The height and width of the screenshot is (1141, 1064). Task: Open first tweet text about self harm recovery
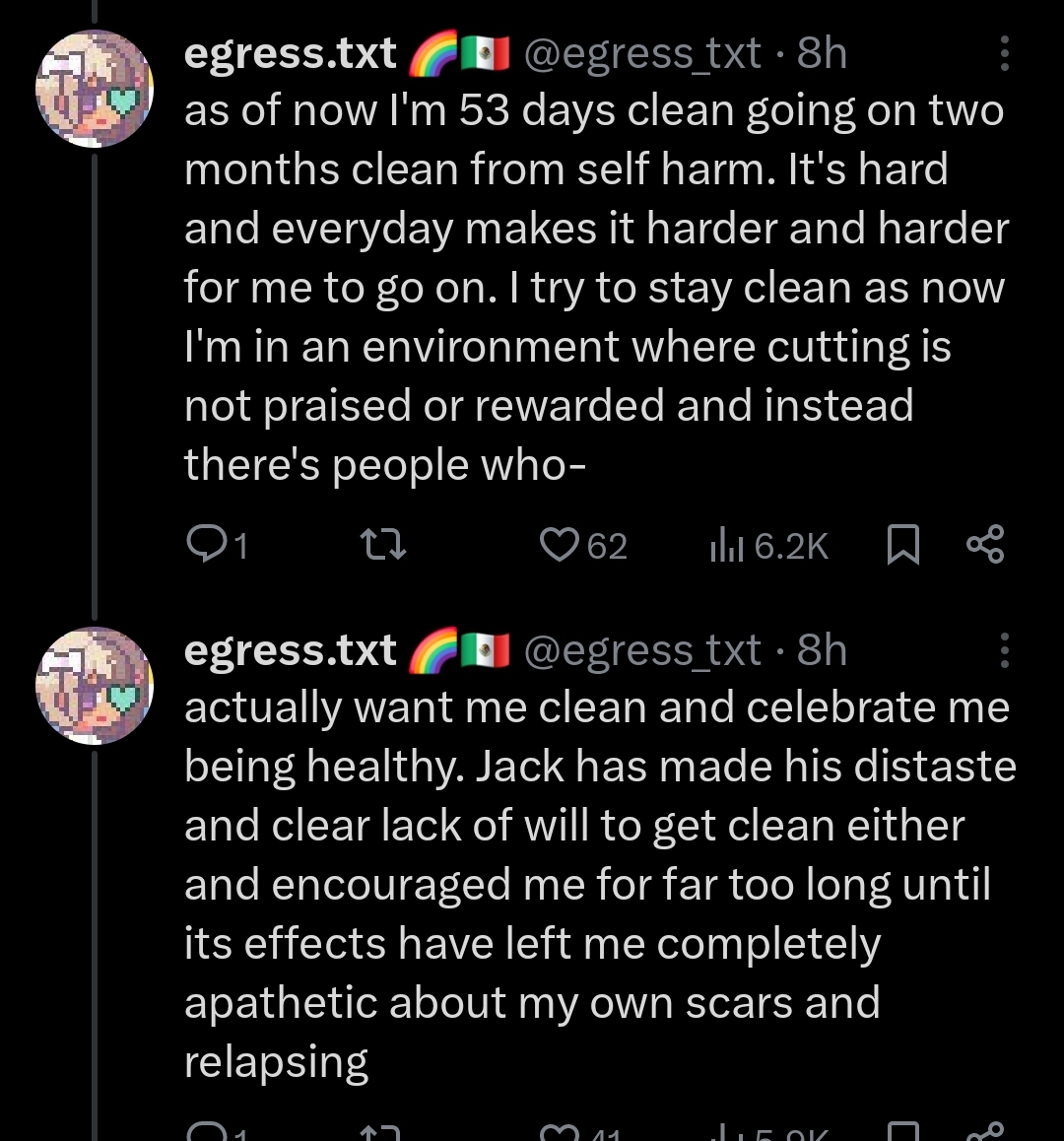pos(597,288)
